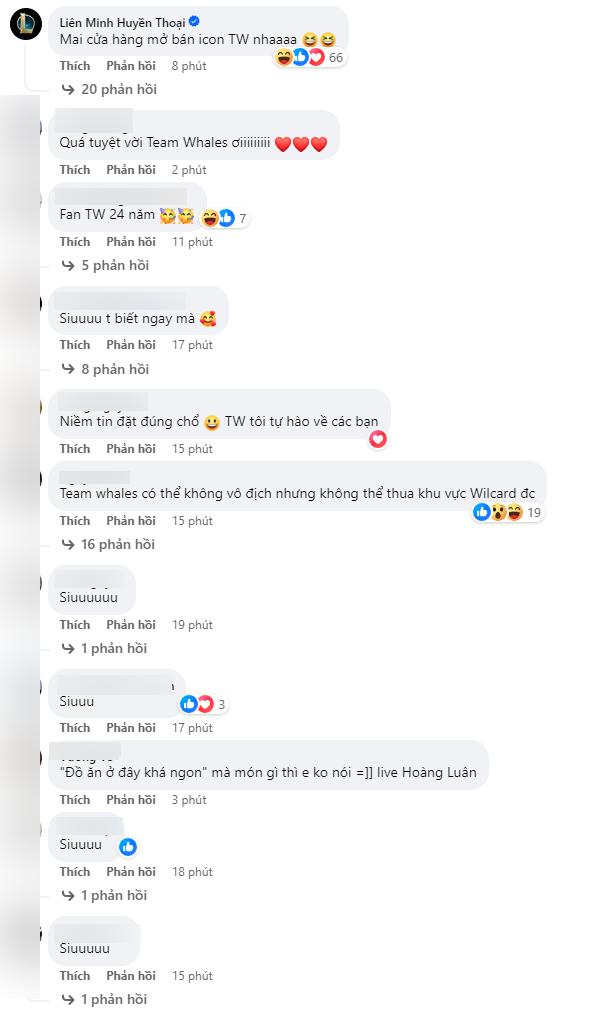
Task: Click 8 phút timestamp on page's comment
Action: pos(189,66)
